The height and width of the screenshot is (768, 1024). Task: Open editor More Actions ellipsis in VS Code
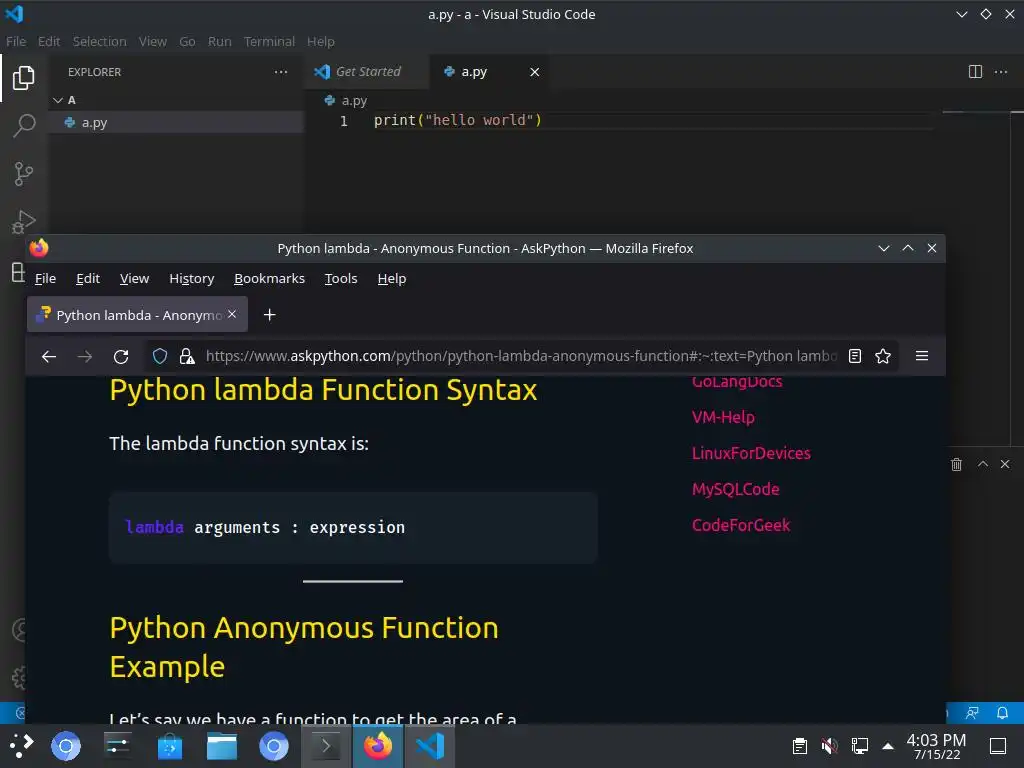click(x=1000, y=72)
